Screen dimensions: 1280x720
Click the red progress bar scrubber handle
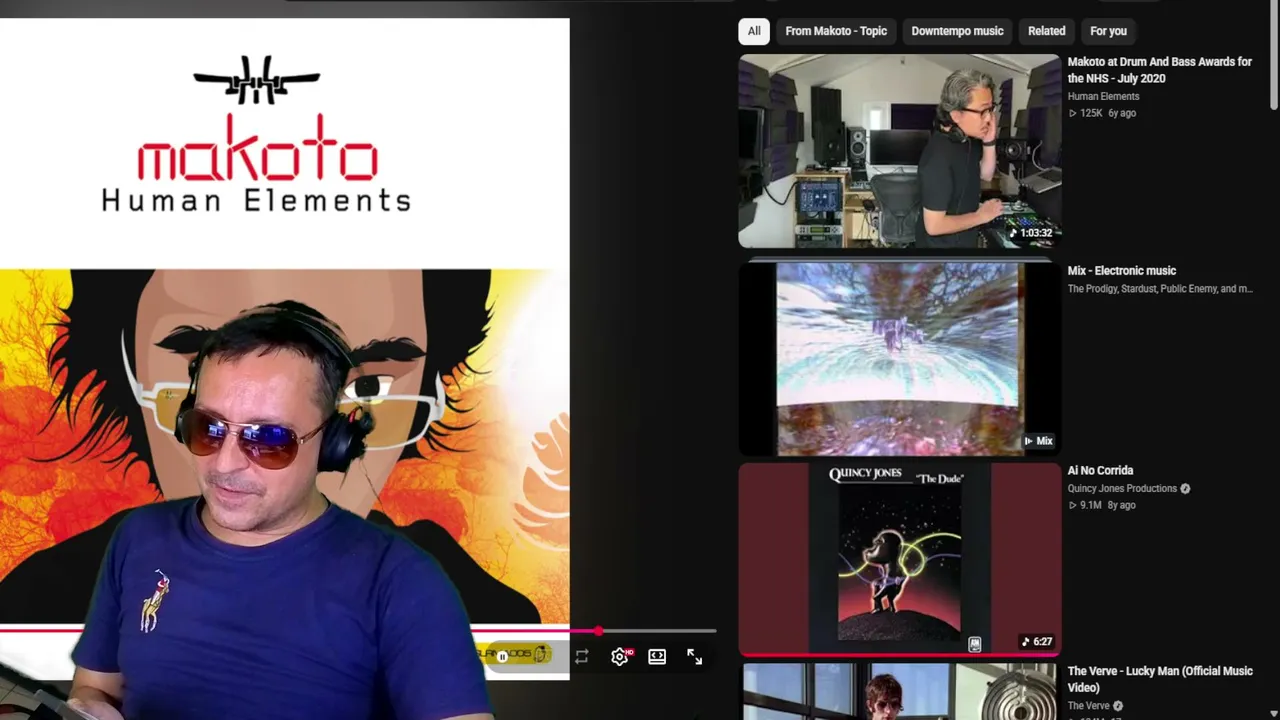pos(598,631)
